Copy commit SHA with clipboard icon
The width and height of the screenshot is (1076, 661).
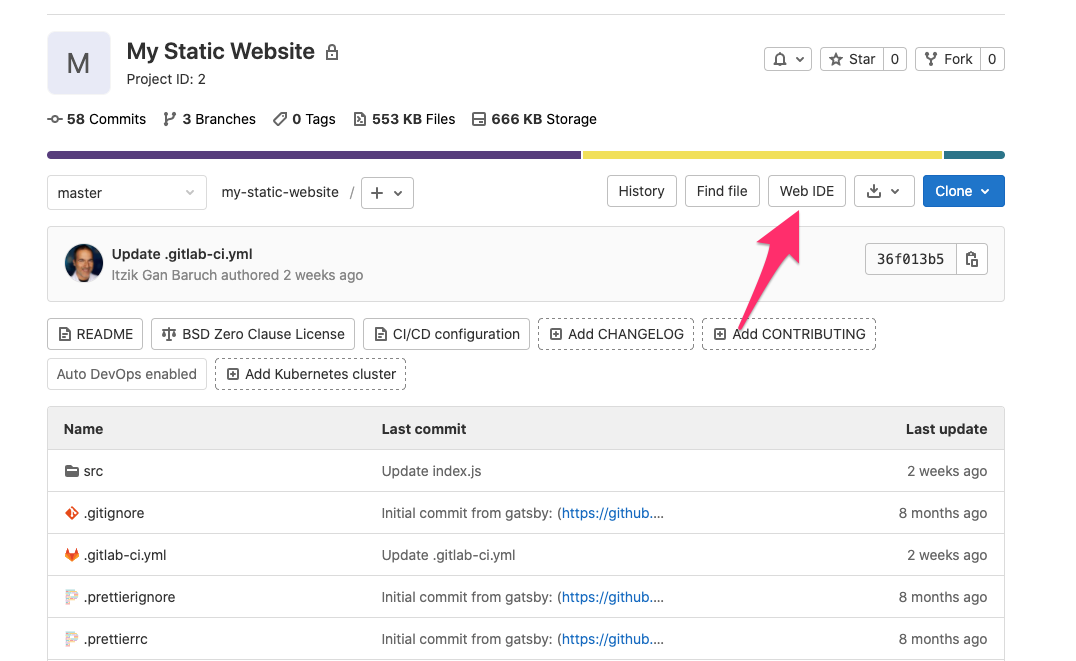pos(972,259)
